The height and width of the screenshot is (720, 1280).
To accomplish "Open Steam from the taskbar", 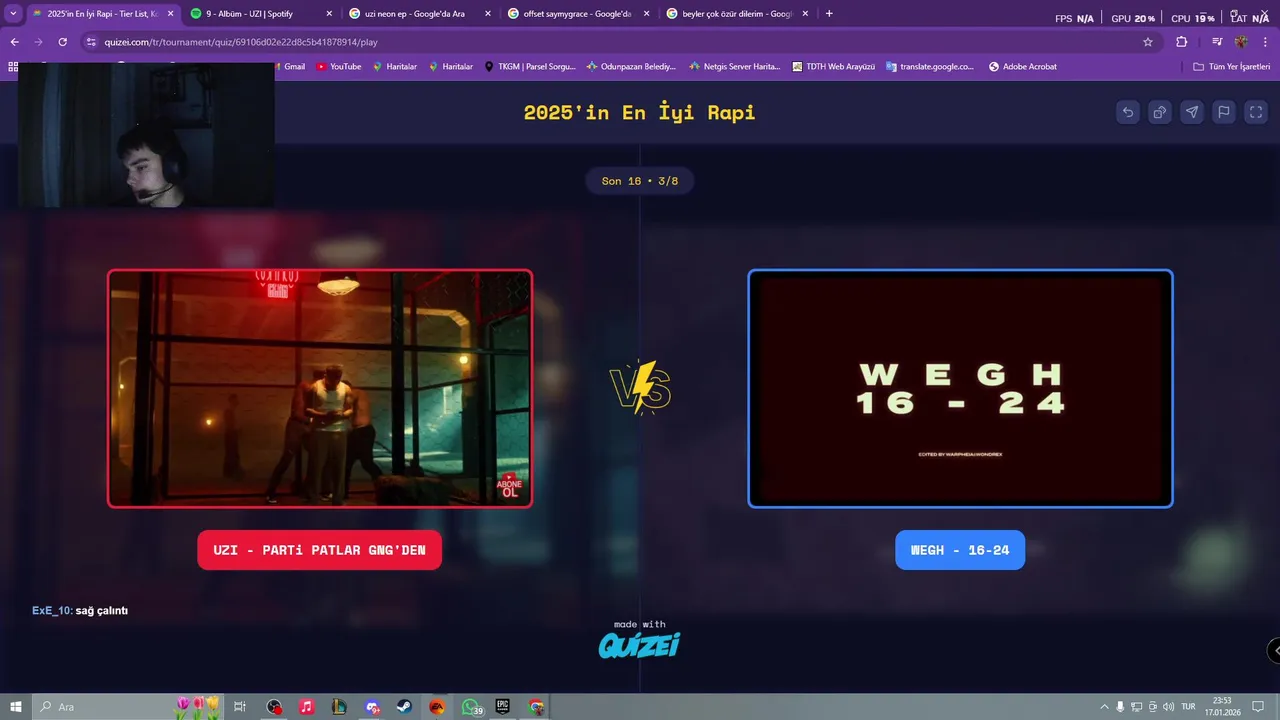I will [404, 707].
